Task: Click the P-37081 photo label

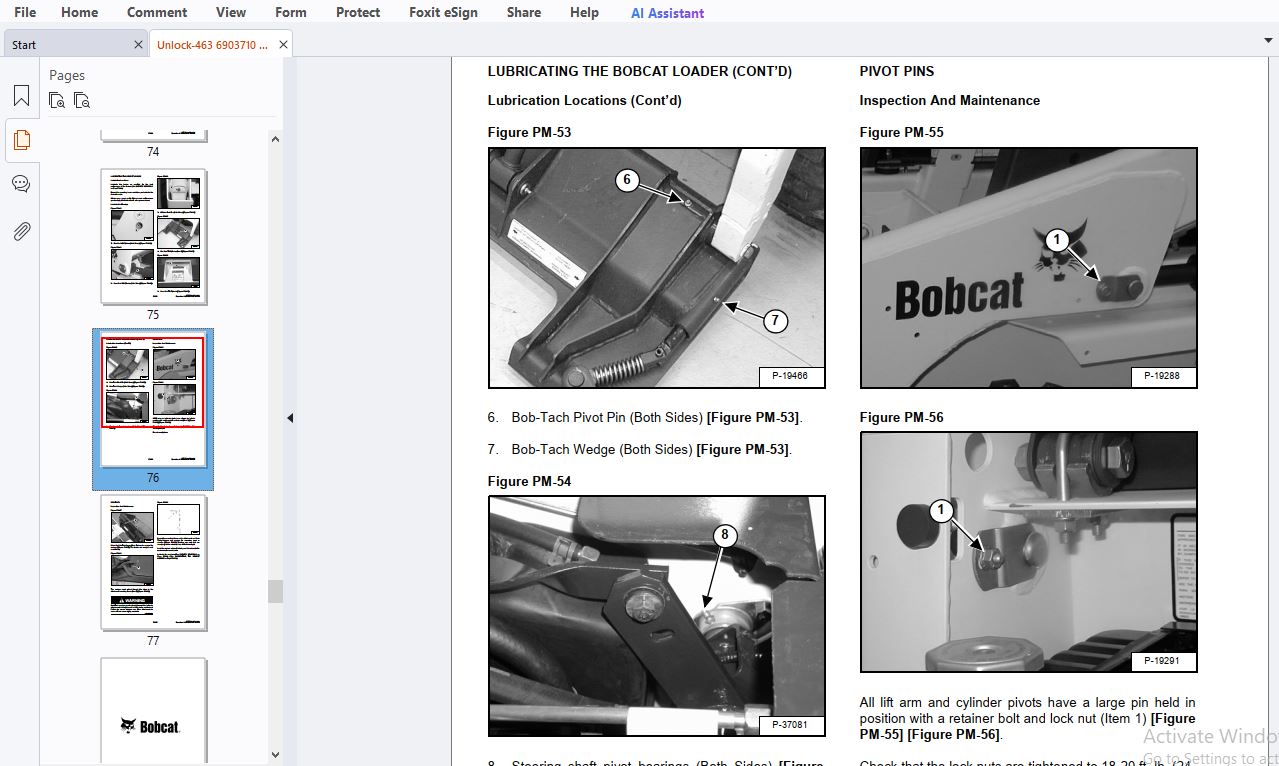Action: point(790,725)
